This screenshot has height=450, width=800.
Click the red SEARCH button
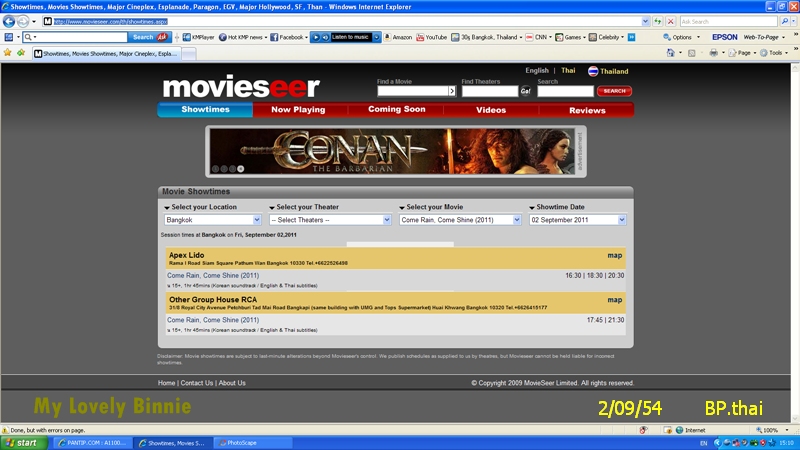click(x=614, y=91)
